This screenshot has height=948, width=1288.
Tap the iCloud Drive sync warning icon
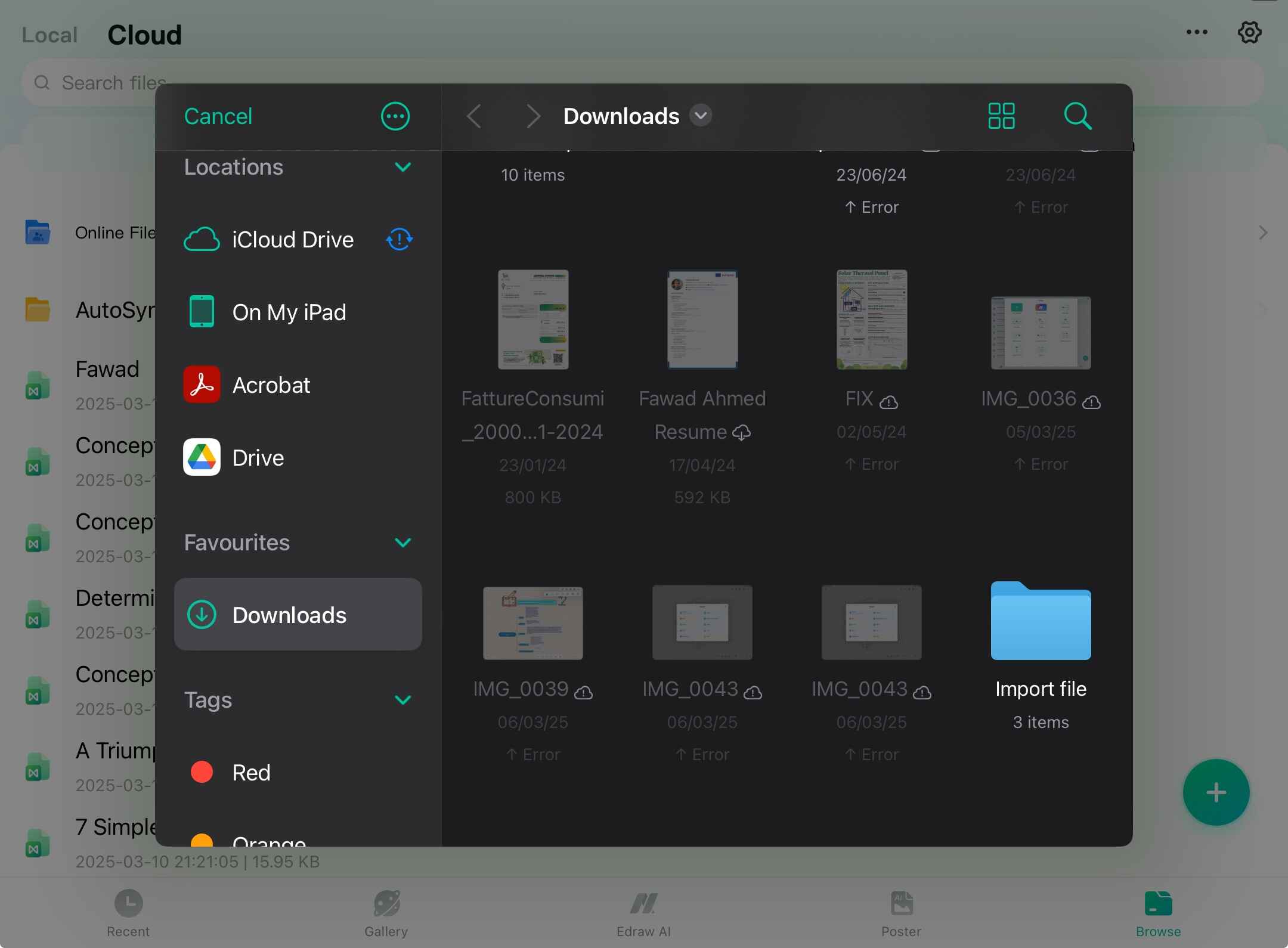399,240
